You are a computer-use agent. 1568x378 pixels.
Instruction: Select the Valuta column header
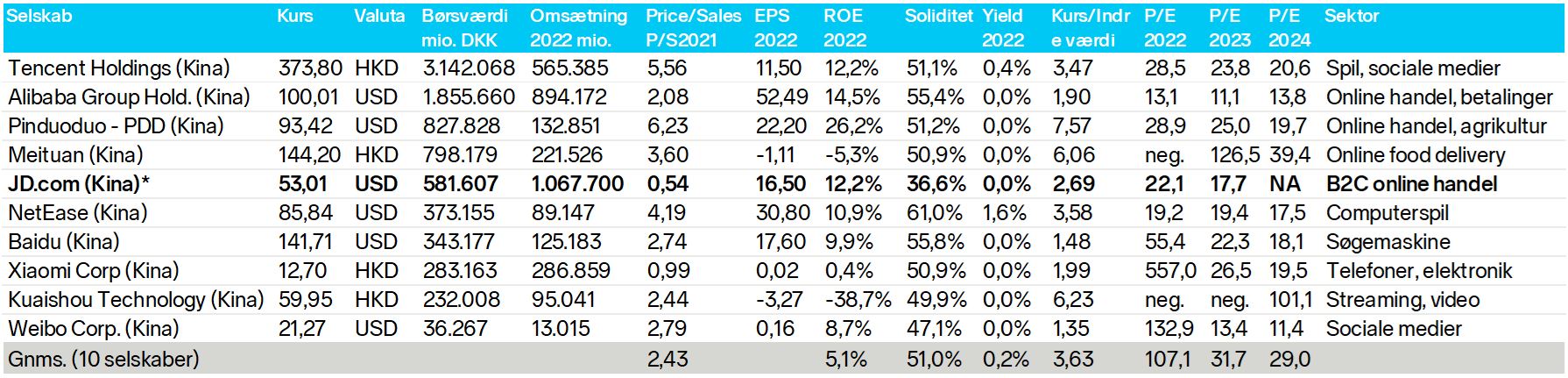click(379, 16)
